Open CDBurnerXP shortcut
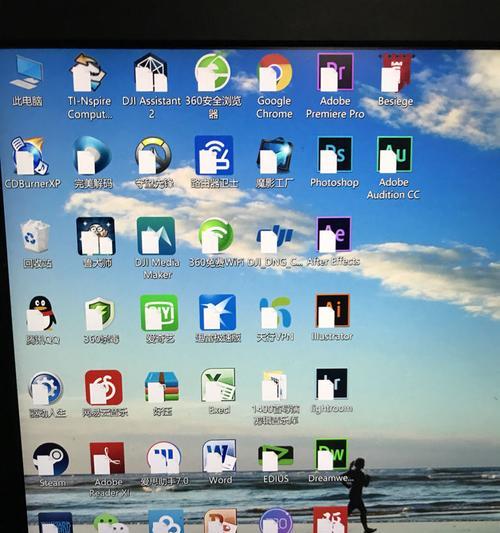500x533 pixels. coord(29,156)
